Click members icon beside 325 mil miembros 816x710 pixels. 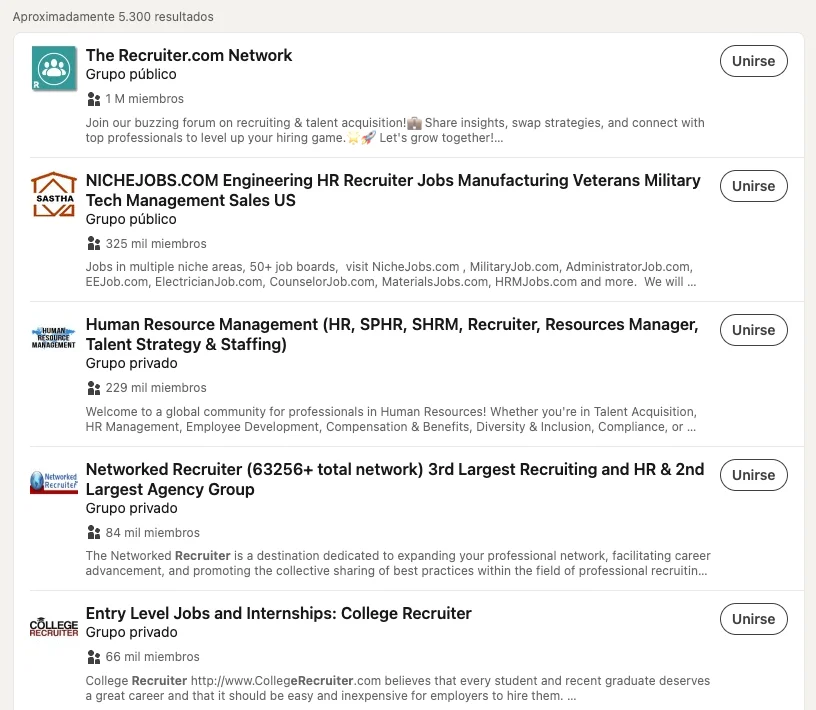click(x=94, y=244)
